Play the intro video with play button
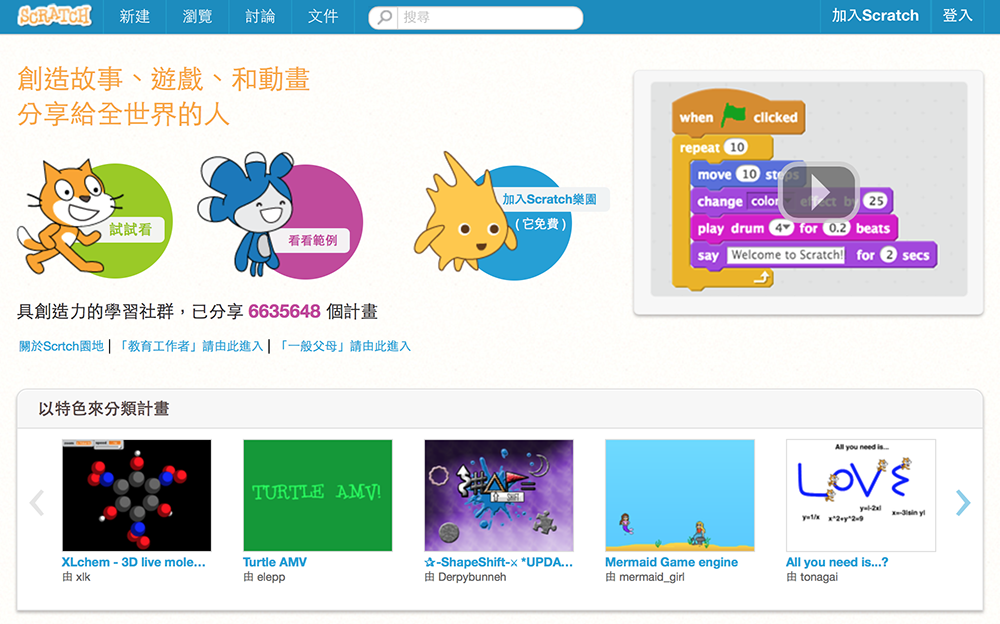Screen dimensions: 1000x624 point(820,191)
